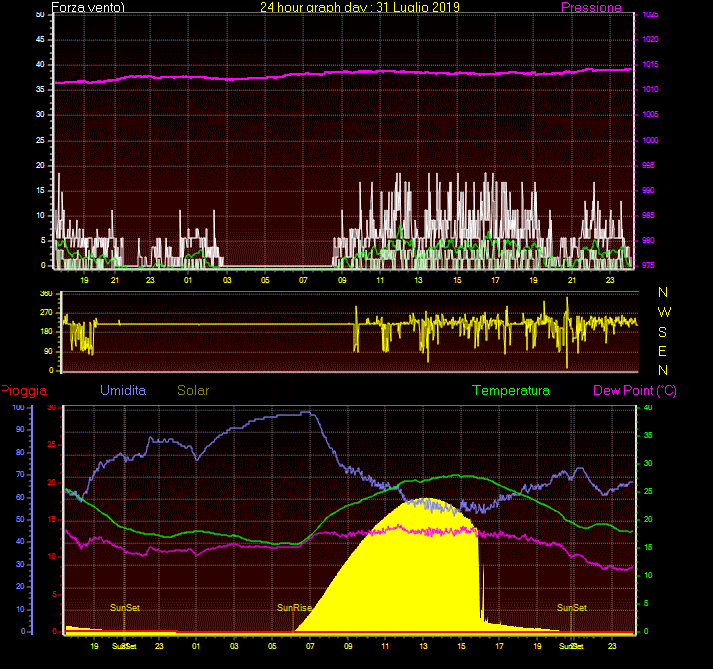The width and height of the screenshot is (713, 669).
Task: Click hour label 07 under the bottom graph
Action: tap(310, 646)
